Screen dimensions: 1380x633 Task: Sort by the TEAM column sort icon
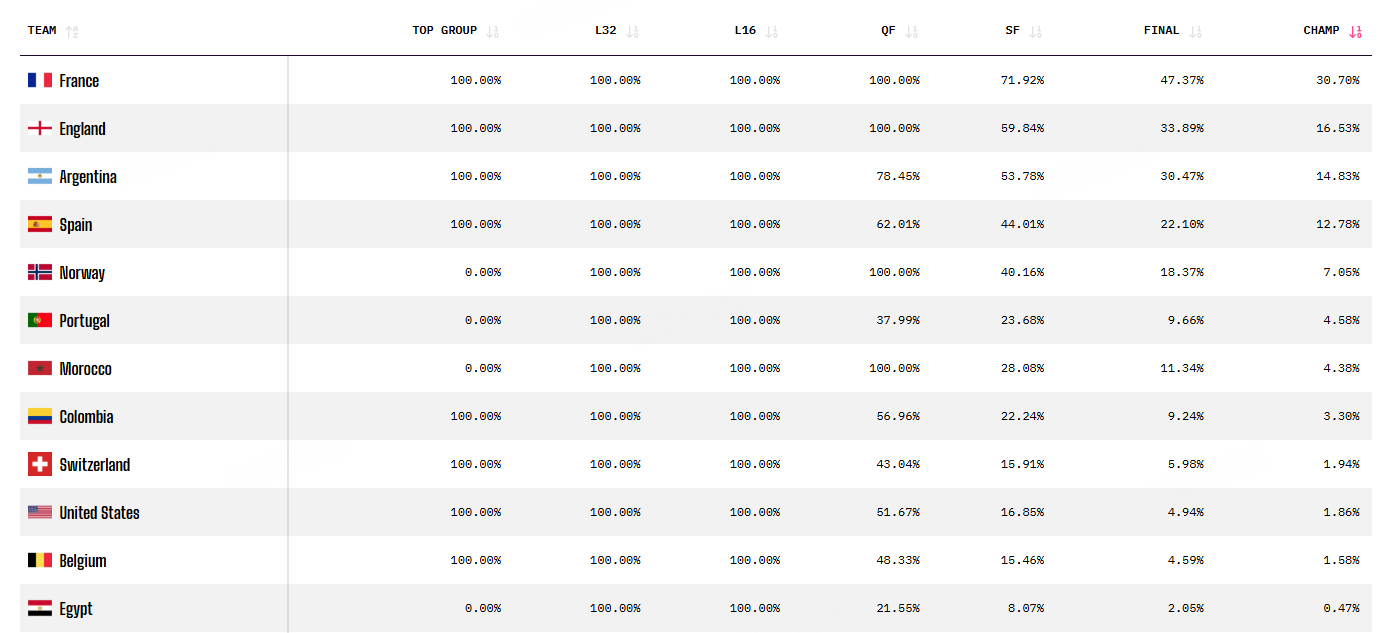[71, 31]
